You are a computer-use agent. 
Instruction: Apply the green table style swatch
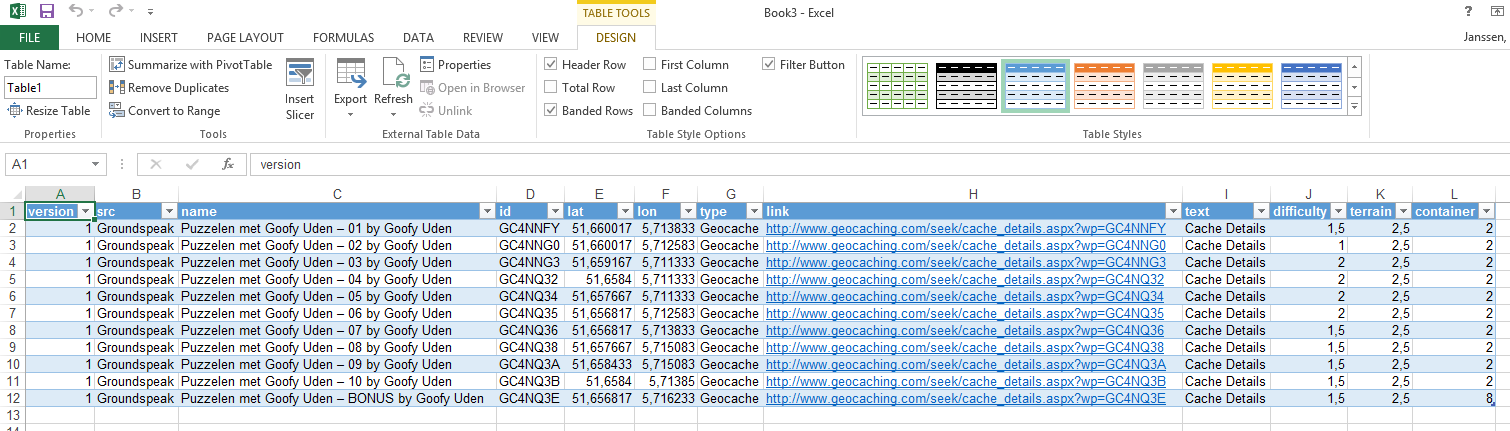(x=897, y=87)
